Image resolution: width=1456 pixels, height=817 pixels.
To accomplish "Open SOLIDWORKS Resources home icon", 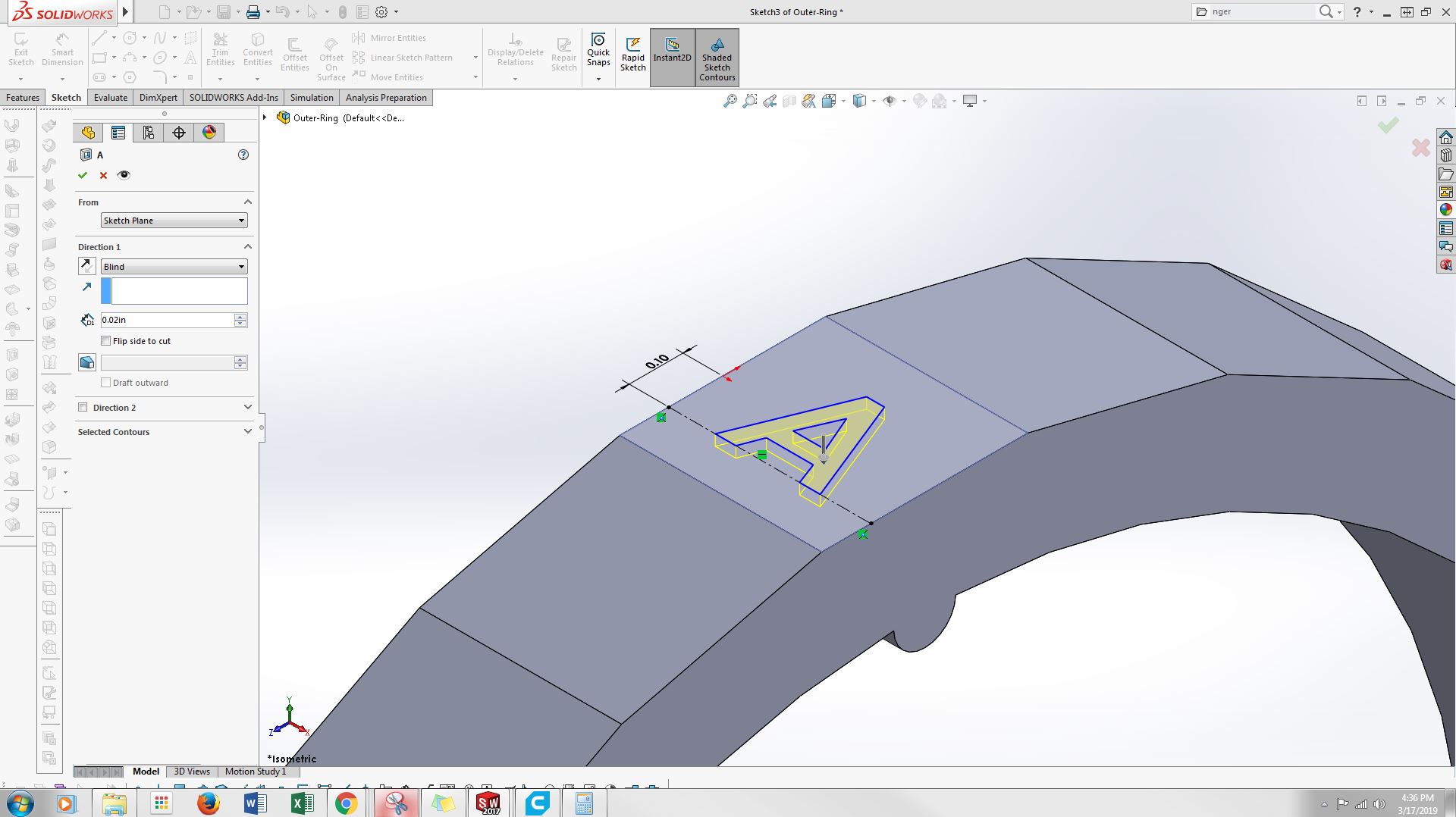I will (1446, 137).
